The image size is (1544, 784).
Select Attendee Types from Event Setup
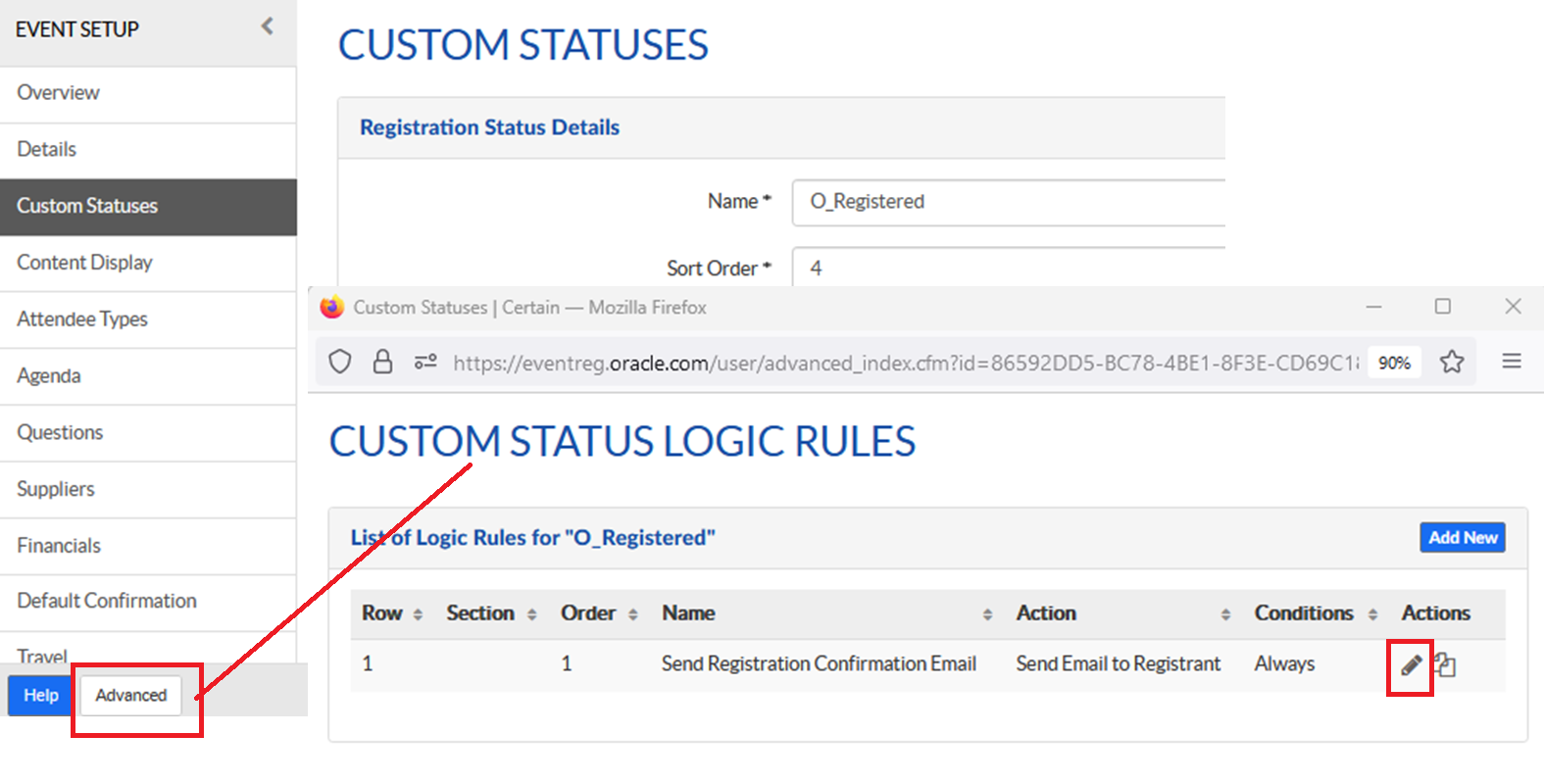coord(82,319)
